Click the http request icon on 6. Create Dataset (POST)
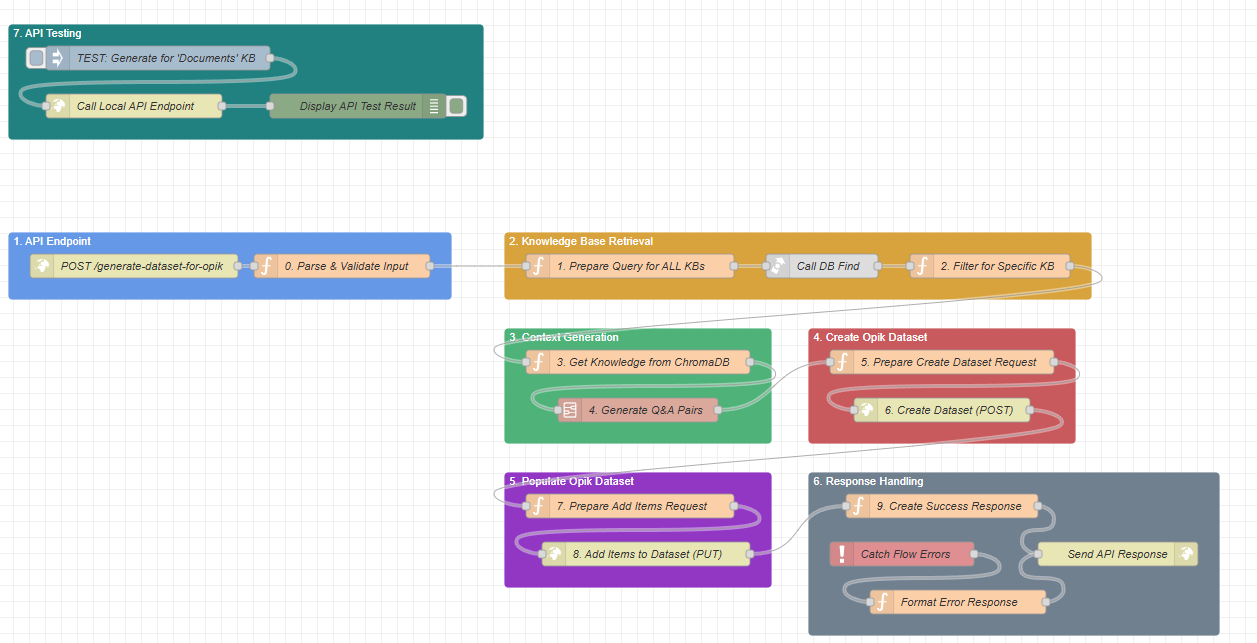The height and width of the screenshot is (643, 1257). 866,410
